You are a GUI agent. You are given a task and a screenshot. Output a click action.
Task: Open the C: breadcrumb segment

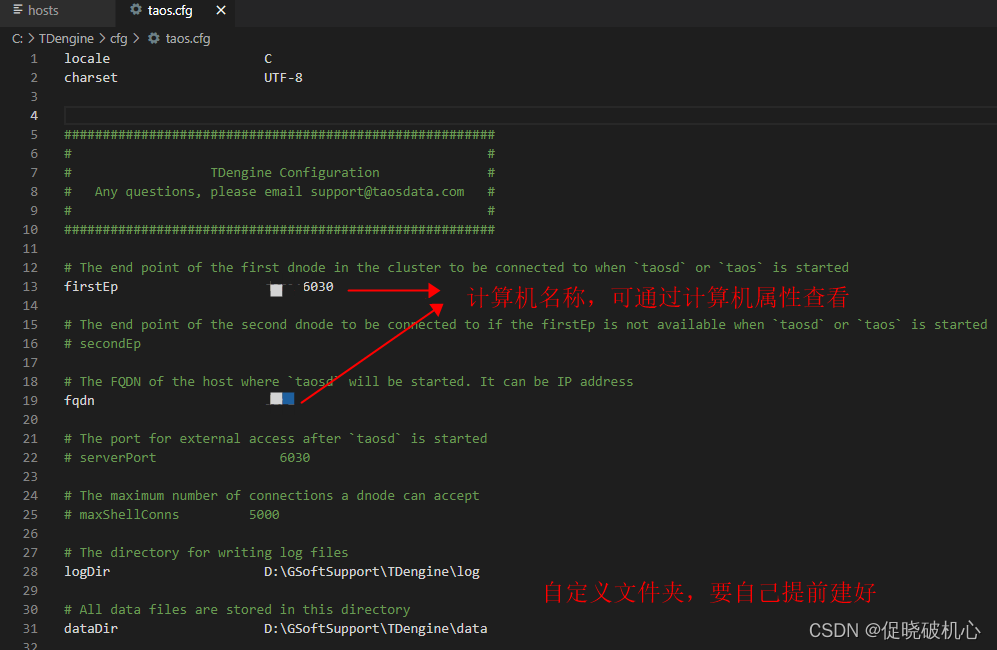pos(17,38)
